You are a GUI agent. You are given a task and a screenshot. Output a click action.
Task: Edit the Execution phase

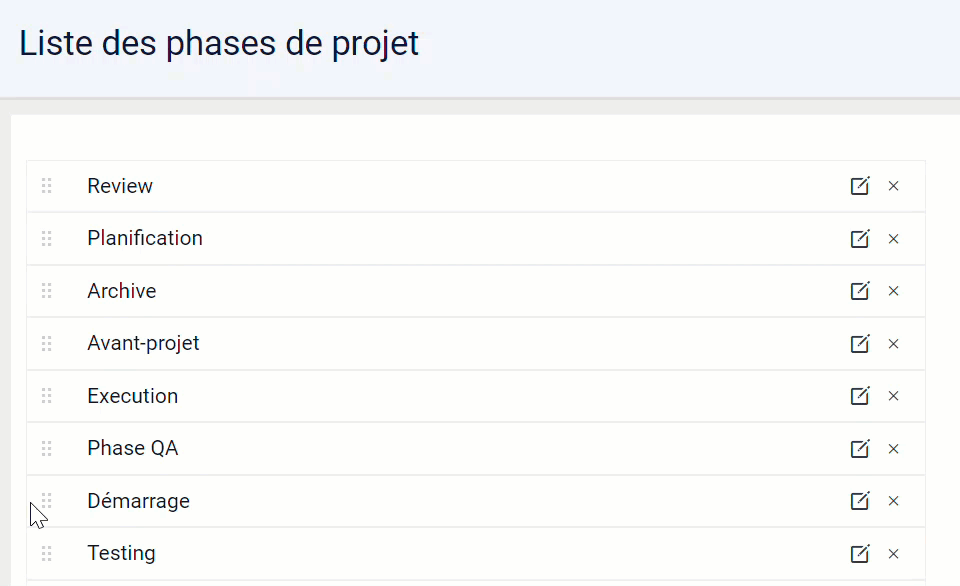coord(860,396)
